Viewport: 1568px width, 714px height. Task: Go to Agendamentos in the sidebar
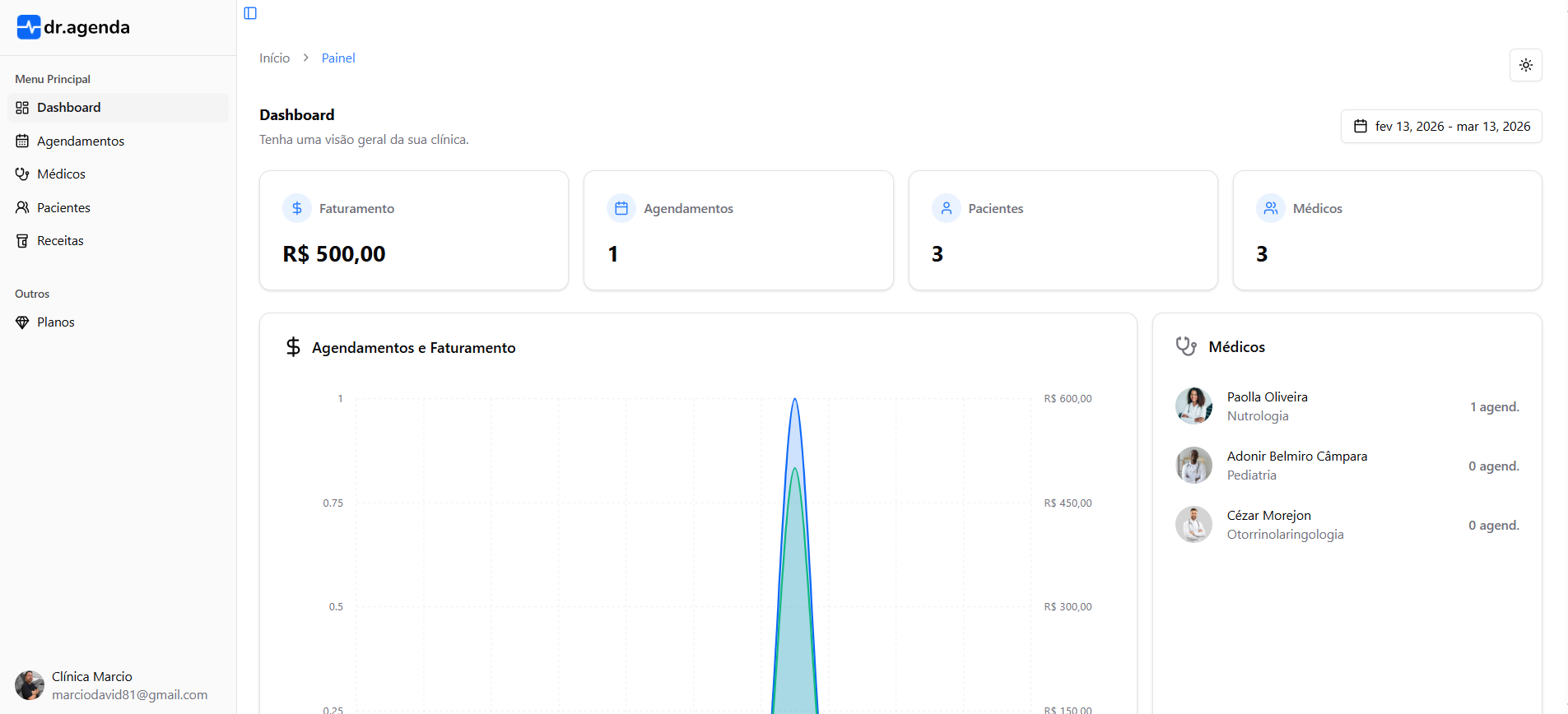click(80, 141)
